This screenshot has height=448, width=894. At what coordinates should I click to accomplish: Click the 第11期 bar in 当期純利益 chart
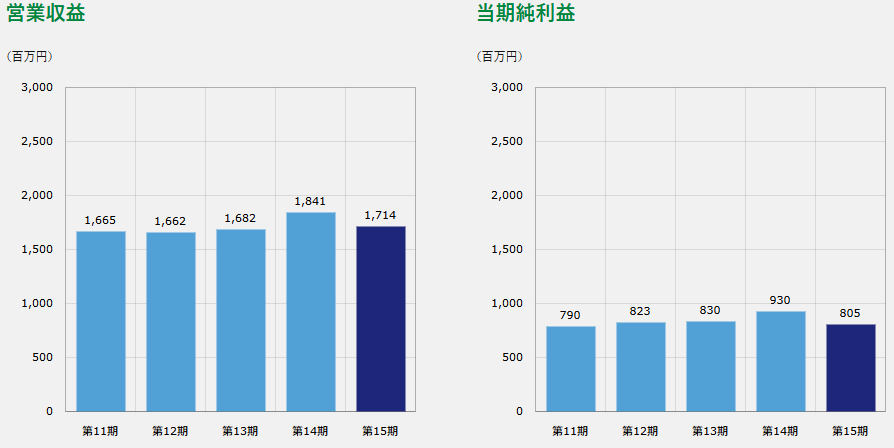(571, 368)
